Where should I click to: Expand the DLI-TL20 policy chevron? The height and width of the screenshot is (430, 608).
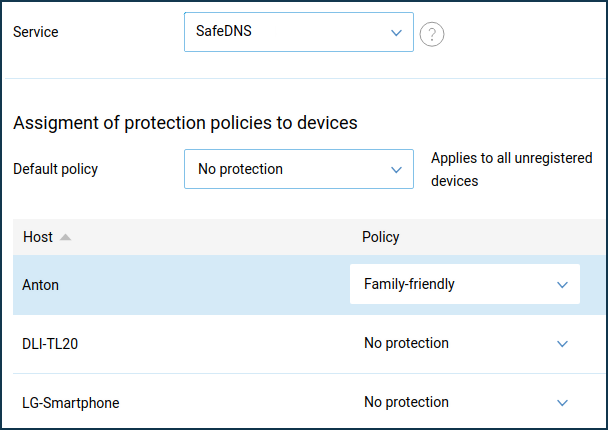(562, 344)
